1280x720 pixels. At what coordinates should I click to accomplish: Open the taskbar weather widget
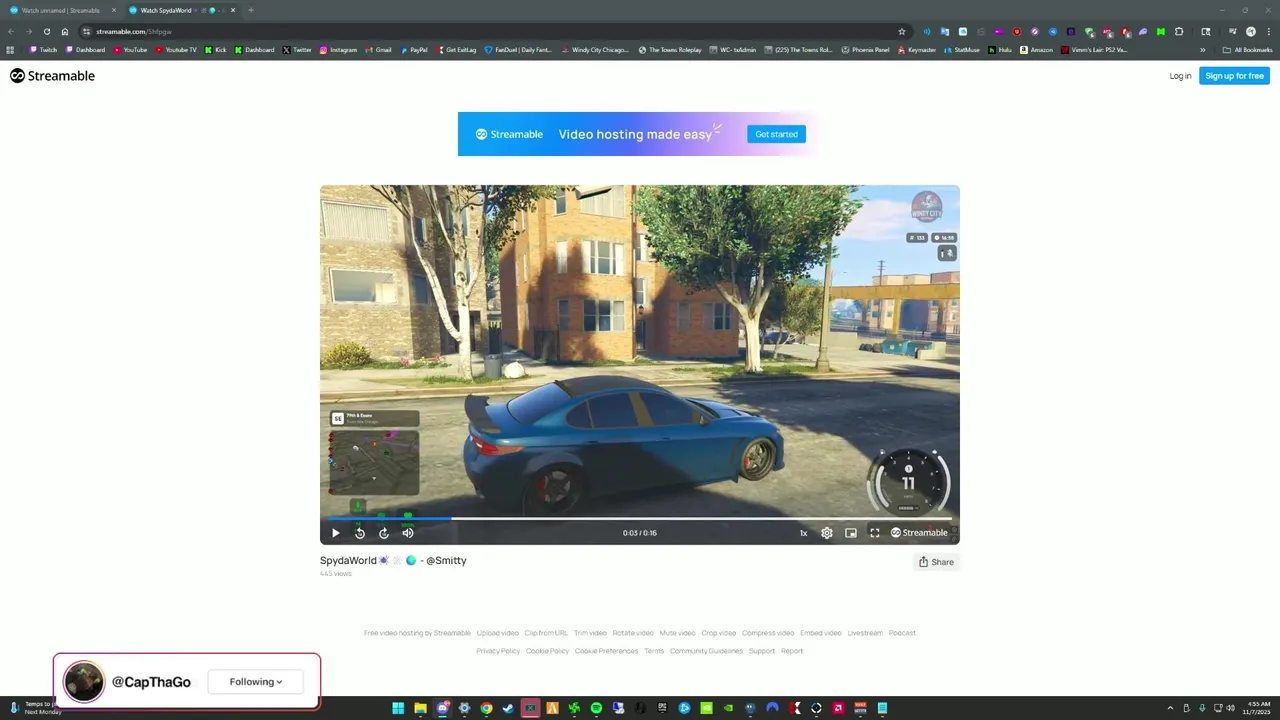[35, 708]
